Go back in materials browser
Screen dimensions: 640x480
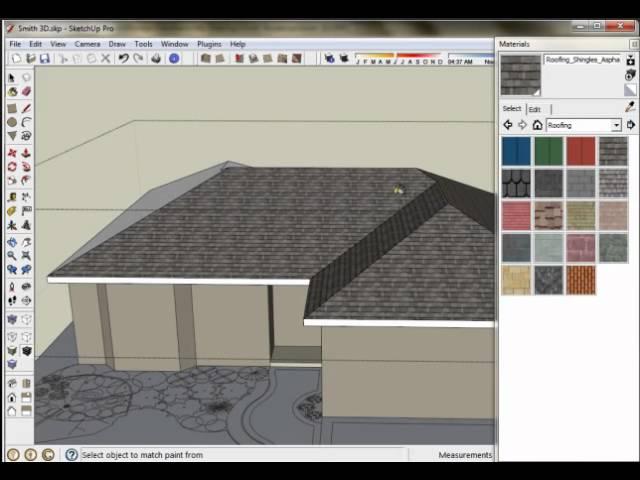click(x=508, y=125)
